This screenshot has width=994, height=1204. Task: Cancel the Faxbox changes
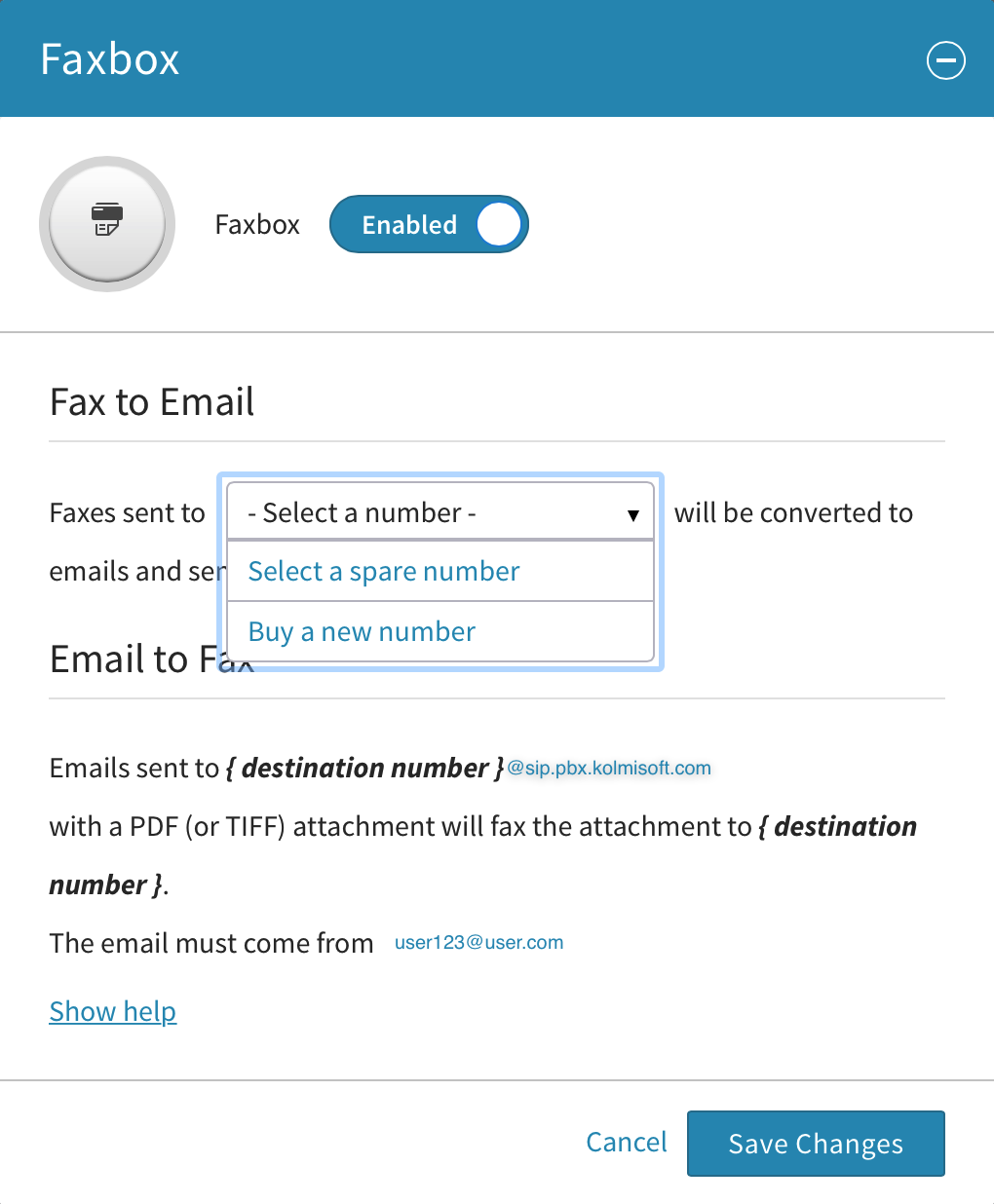click(627, 1142)
